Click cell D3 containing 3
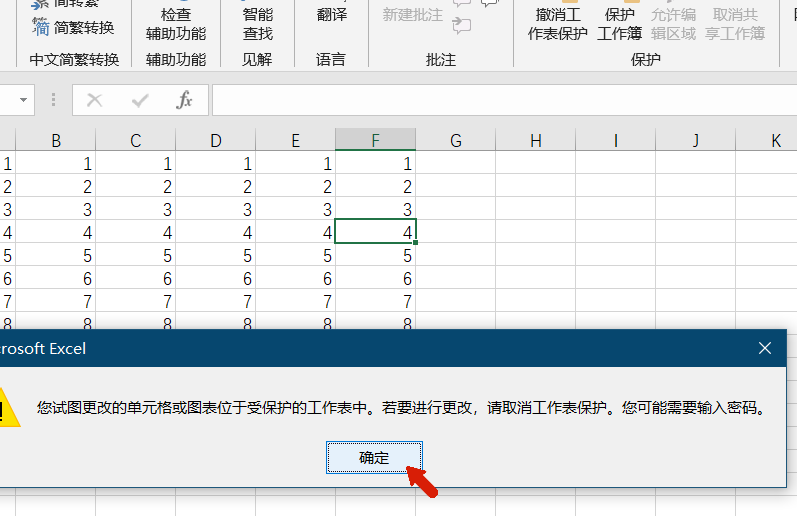The image size is (797, 516). [216, 209]
